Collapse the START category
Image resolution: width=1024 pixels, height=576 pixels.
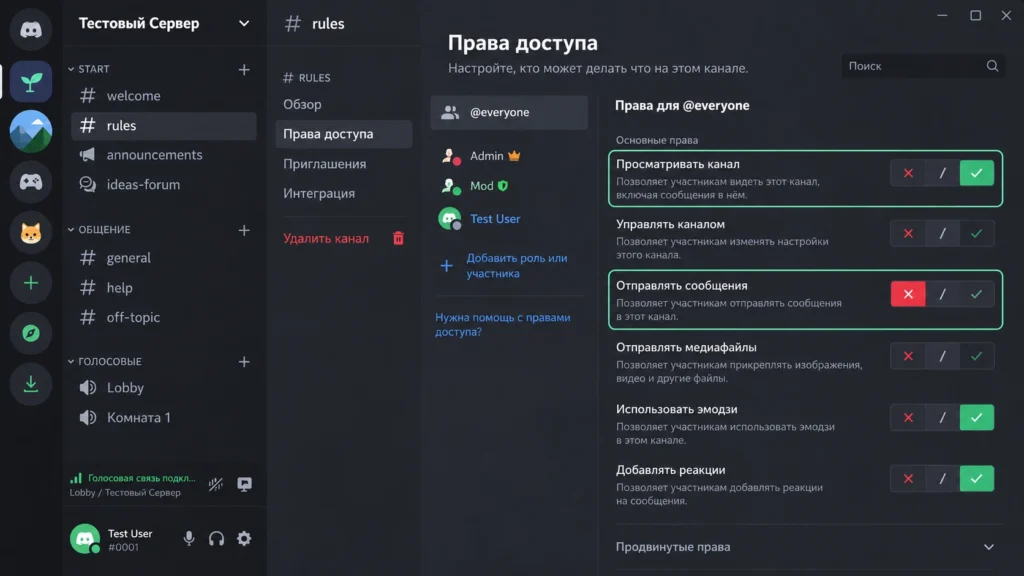(x=71, y=69)
